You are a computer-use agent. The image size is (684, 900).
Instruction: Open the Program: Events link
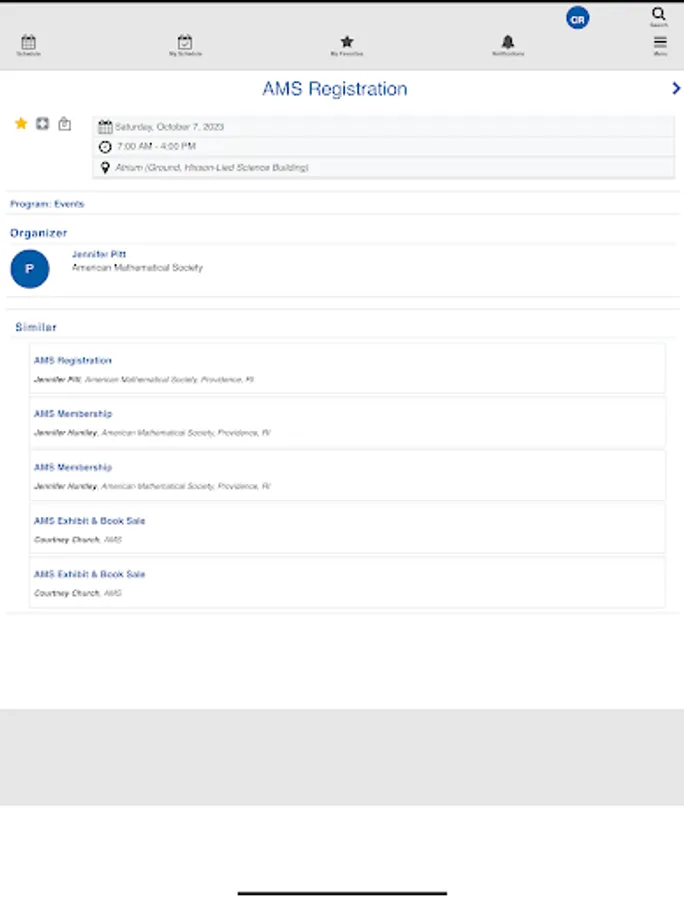coord(47,204)
